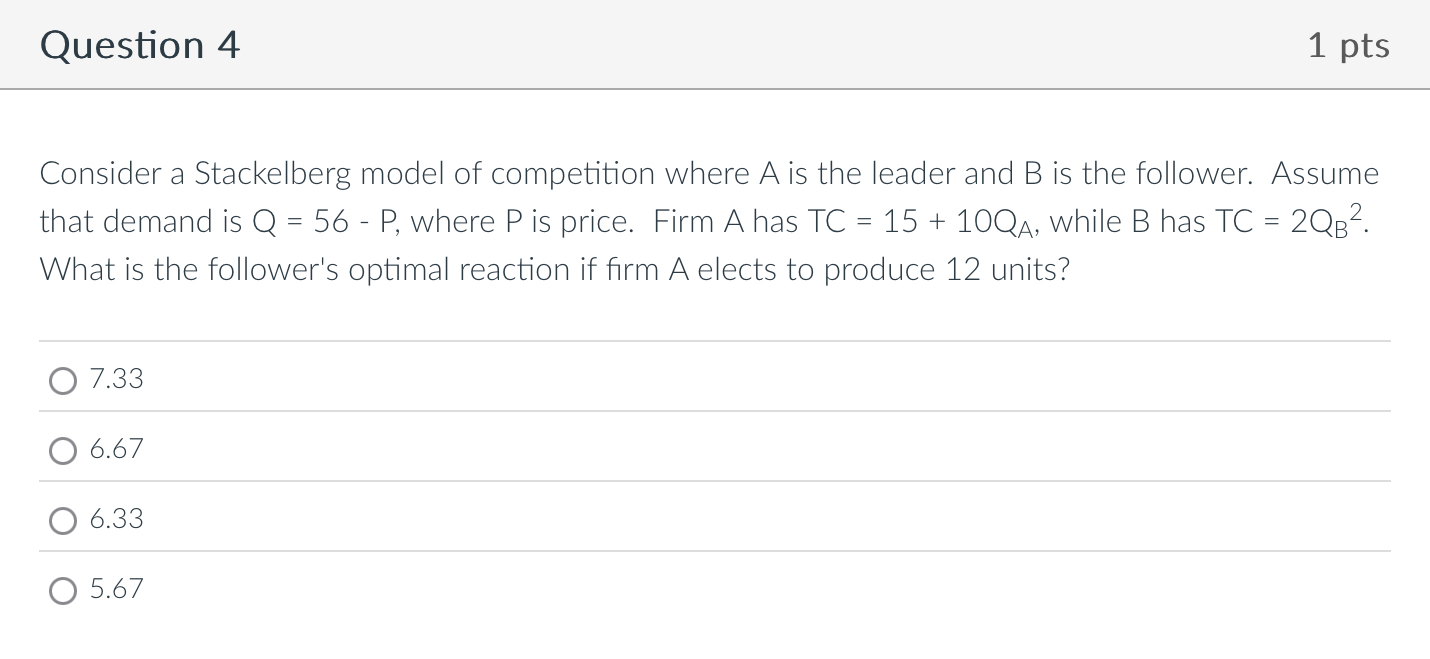The width and height of the screenshot is (1430, 659).
Task: Click the 7.33 answer label text
Action: [x=117, y=379]
